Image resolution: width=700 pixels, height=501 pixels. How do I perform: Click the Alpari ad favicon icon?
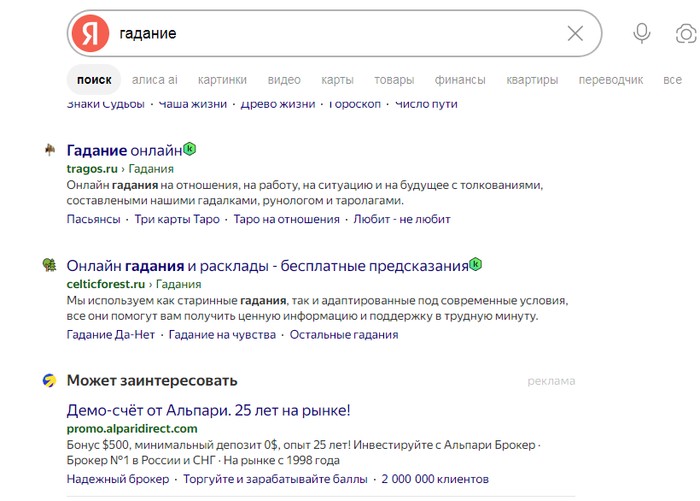(x=50, y=380)
